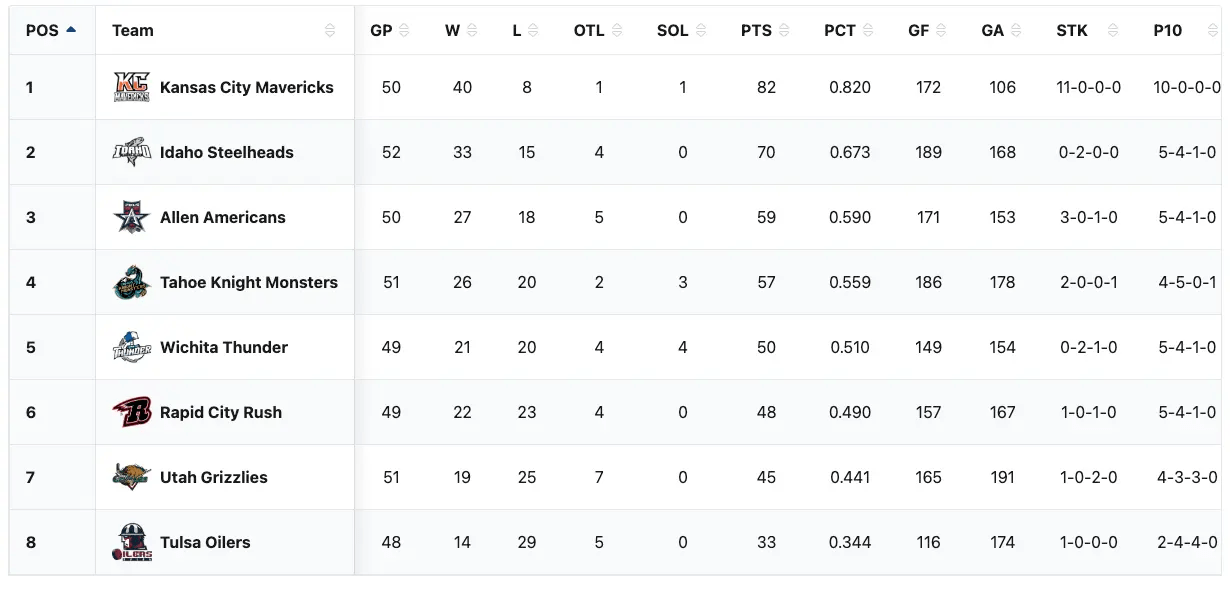
Task: Click the Allen Americans star logo
Action: (132, 217)
